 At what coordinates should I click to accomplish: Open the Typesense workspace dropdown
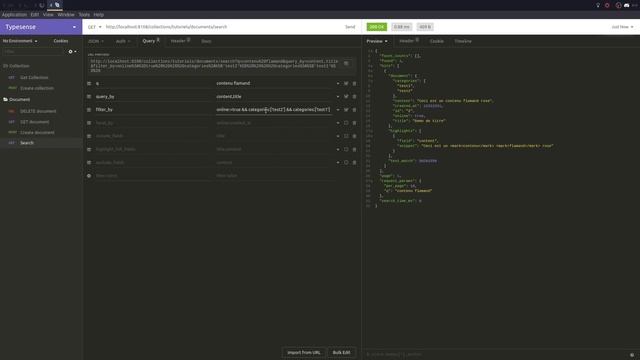point(41,27)
